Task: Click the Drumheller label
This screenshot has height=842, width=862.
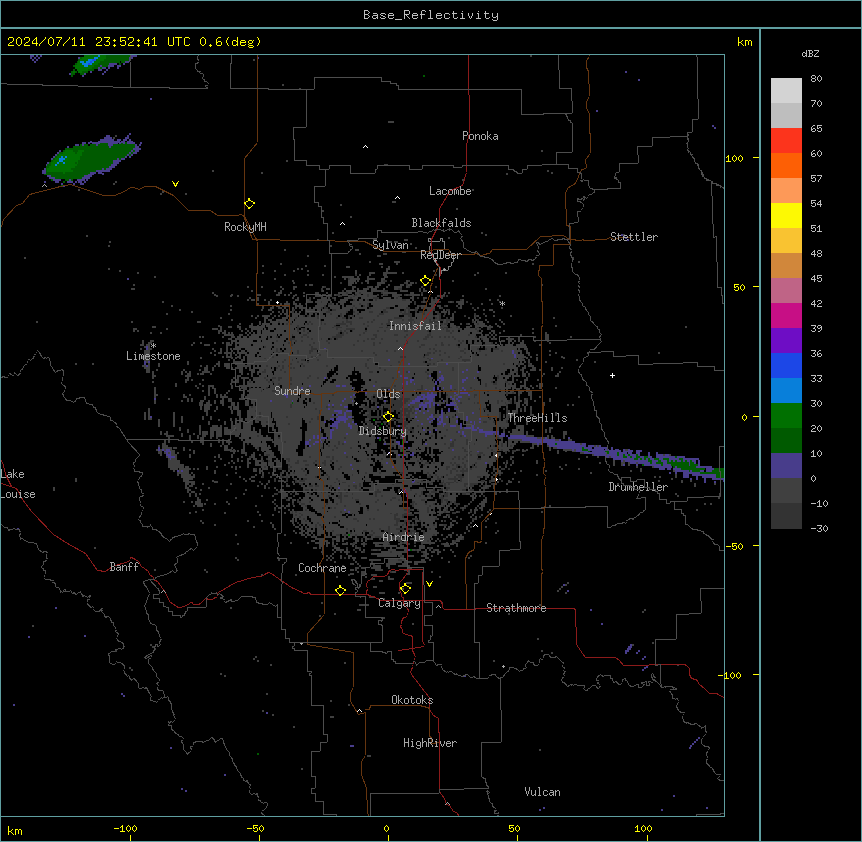Action: coord(638,487)
